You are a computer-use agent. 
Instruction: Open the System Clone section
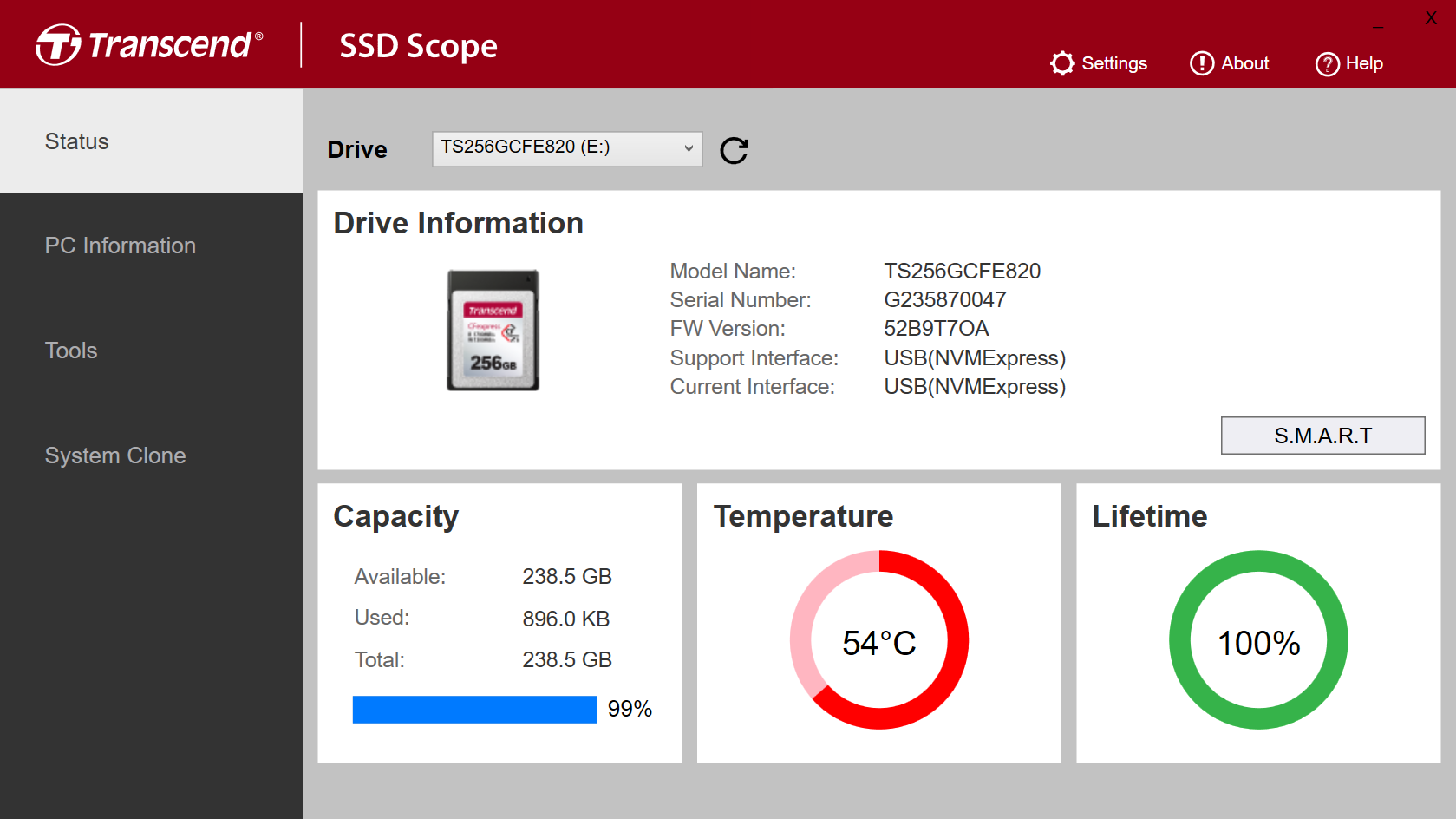point(115,455)
